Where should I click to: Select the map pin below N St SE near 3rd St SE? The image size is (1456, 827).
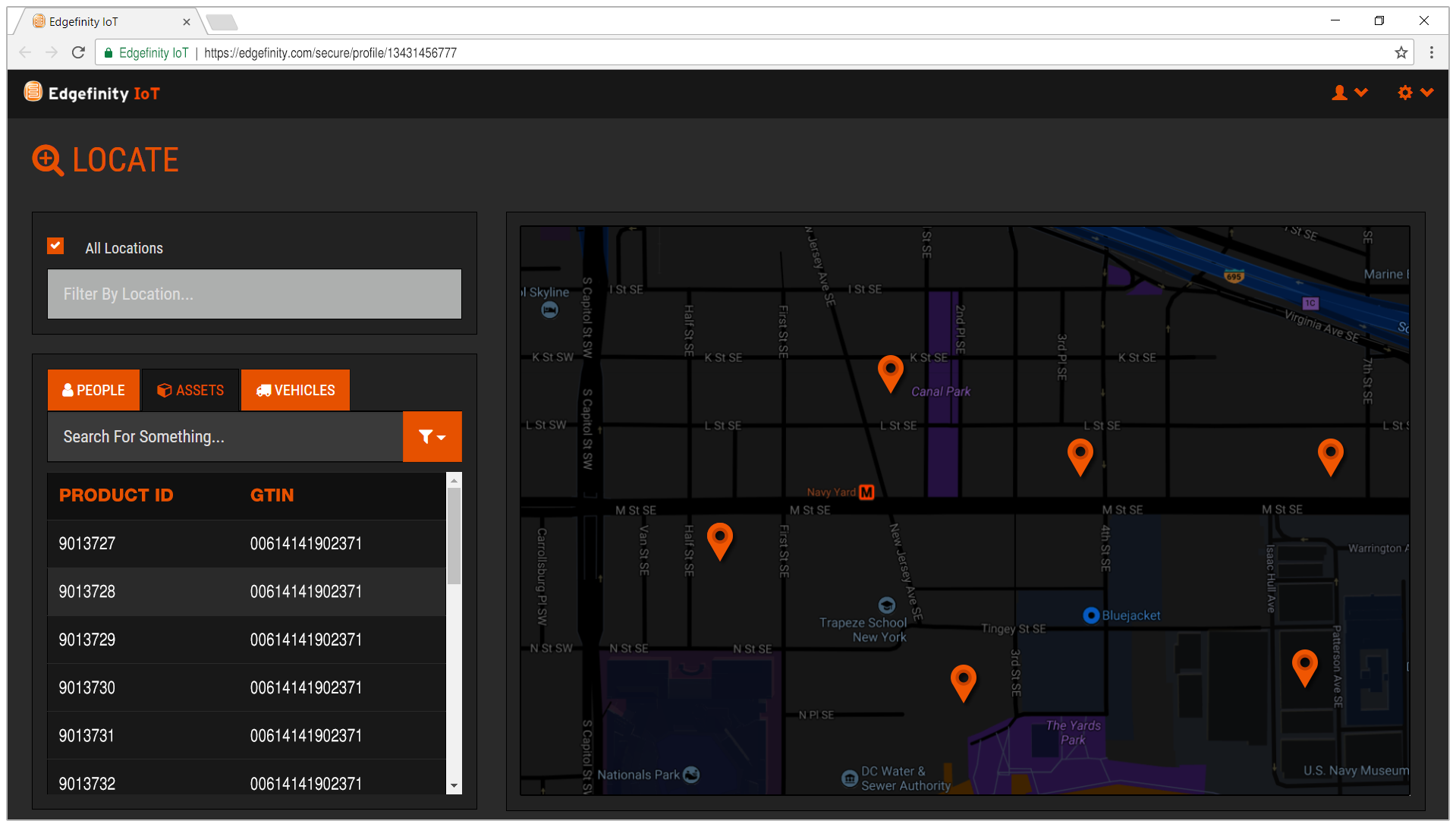[964, 683]
